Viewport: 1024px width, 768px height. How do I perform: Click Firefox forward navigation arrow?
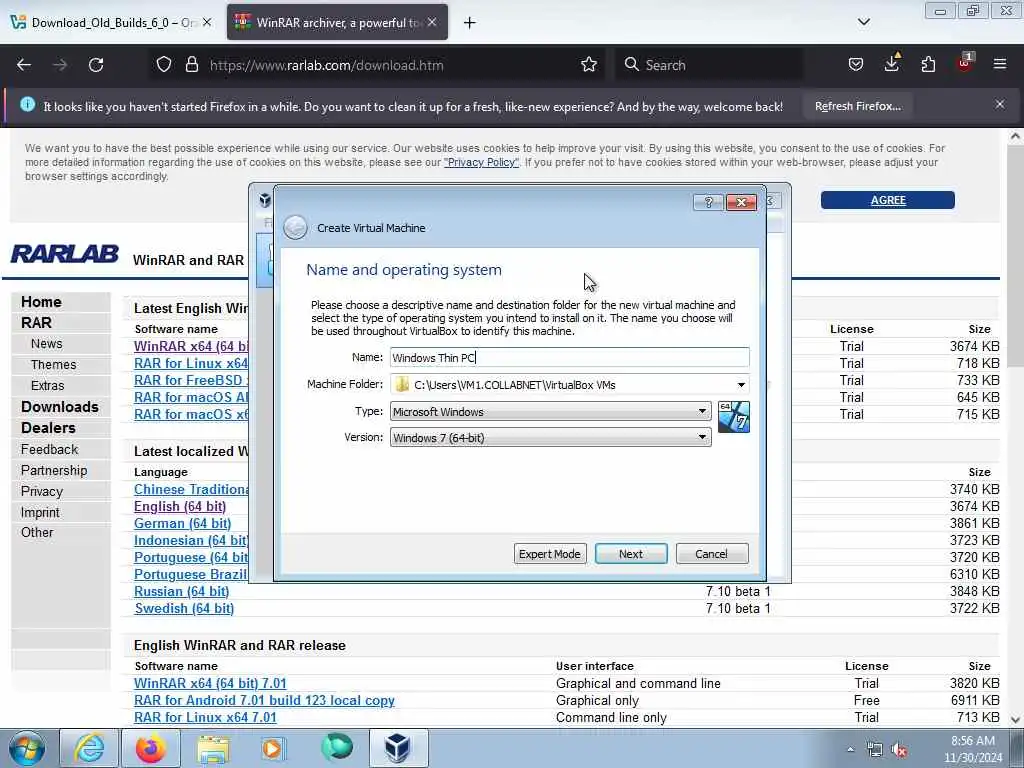(x=60, y=65)
